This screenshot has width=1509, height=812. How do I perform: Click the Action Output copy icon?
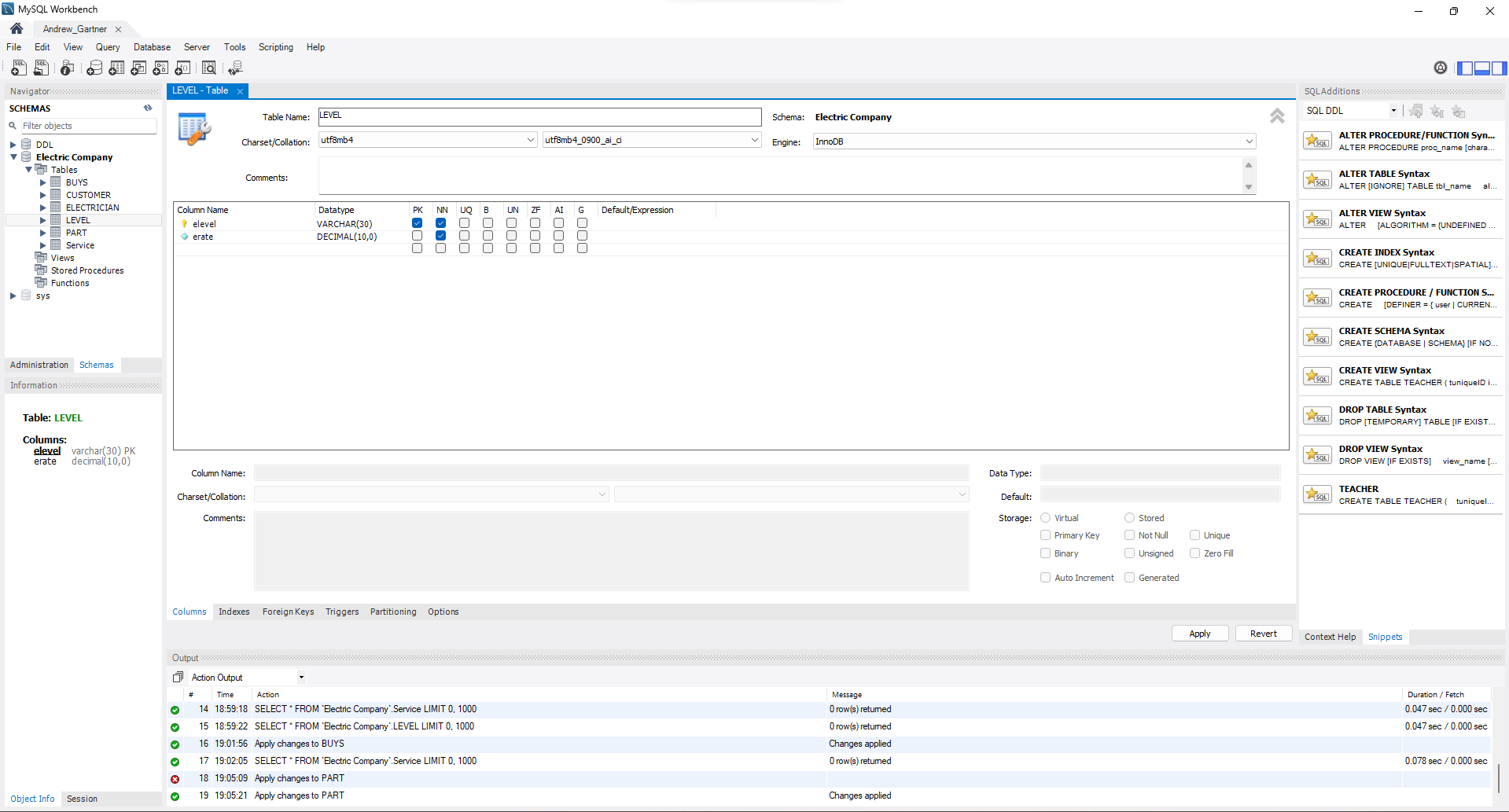(x=178, y=678)
